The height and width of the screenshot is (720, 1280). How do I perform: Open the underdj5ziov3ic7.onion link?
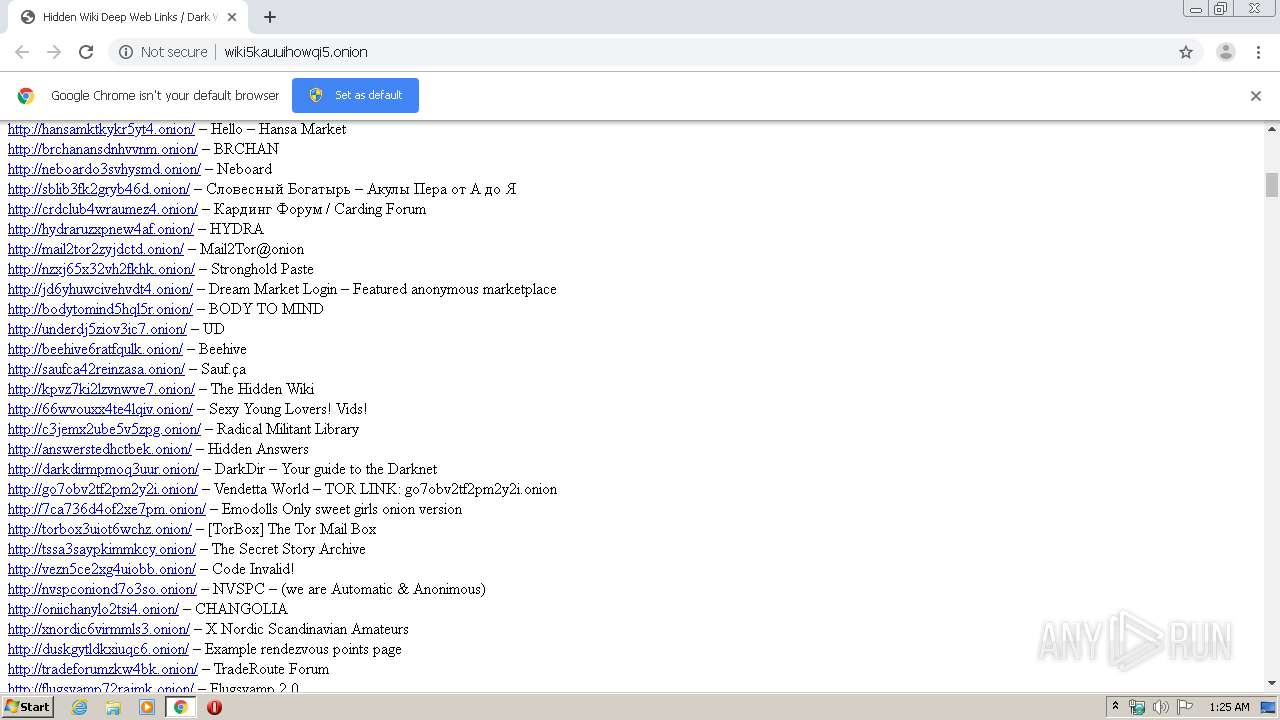(x=97, y=329)
